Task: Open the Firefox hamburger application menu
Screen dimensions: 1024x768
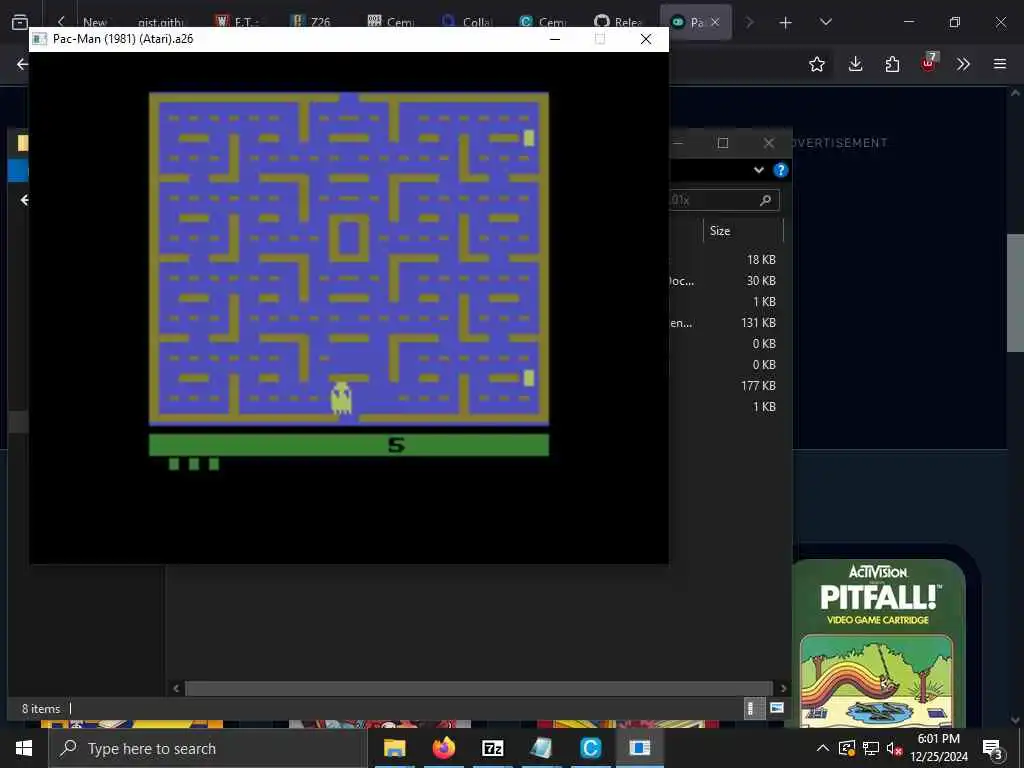Action: [x=1000, y=64]
